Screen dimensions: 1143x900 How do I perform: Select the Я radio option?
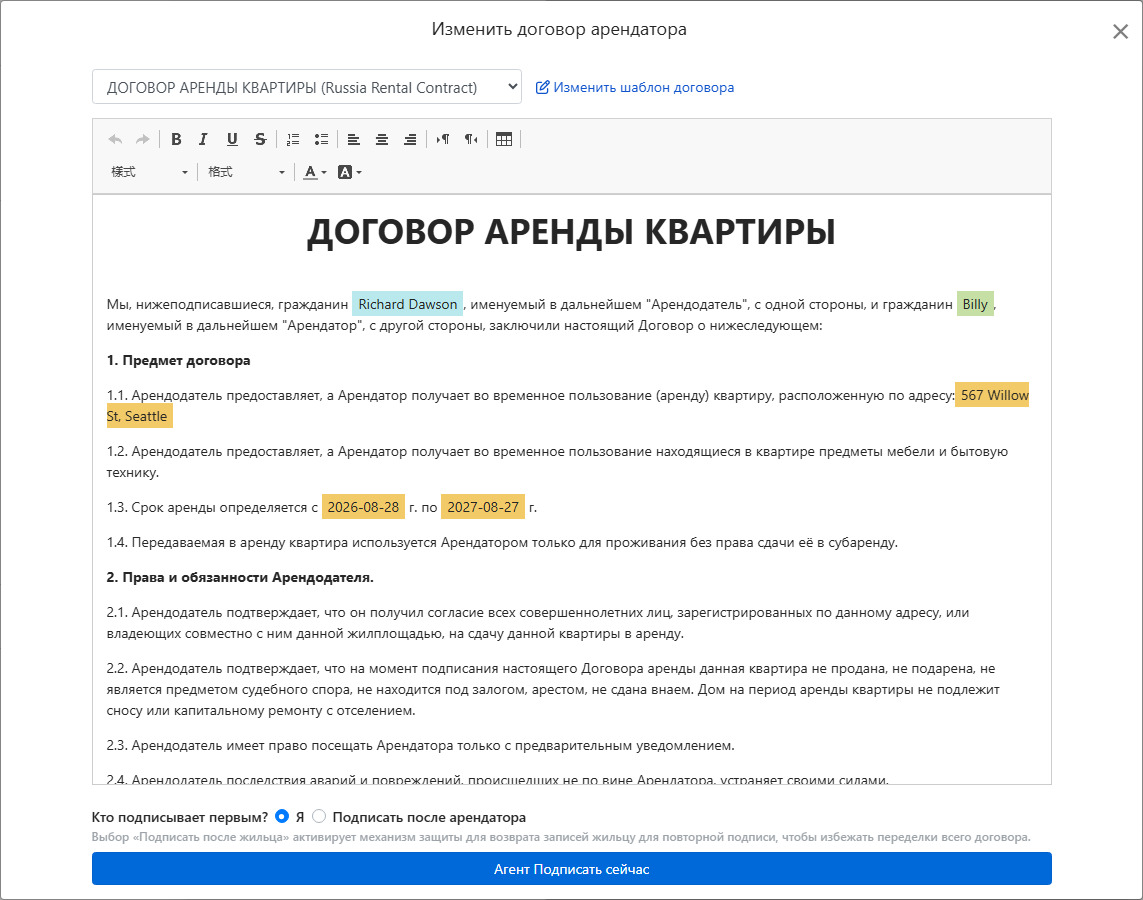click(282, 817)
